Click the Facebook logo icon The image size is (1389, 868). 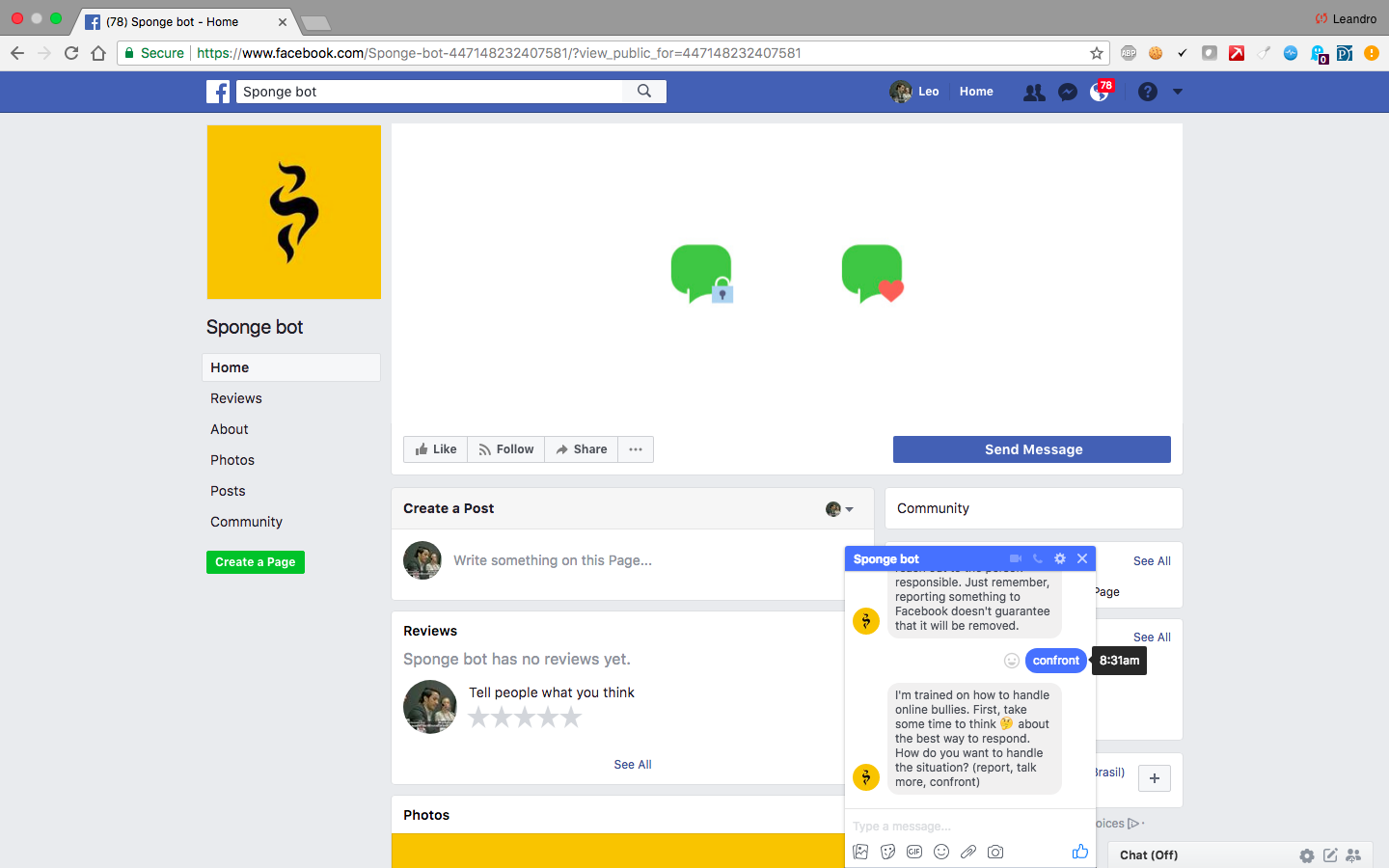(x=218, y=92)
